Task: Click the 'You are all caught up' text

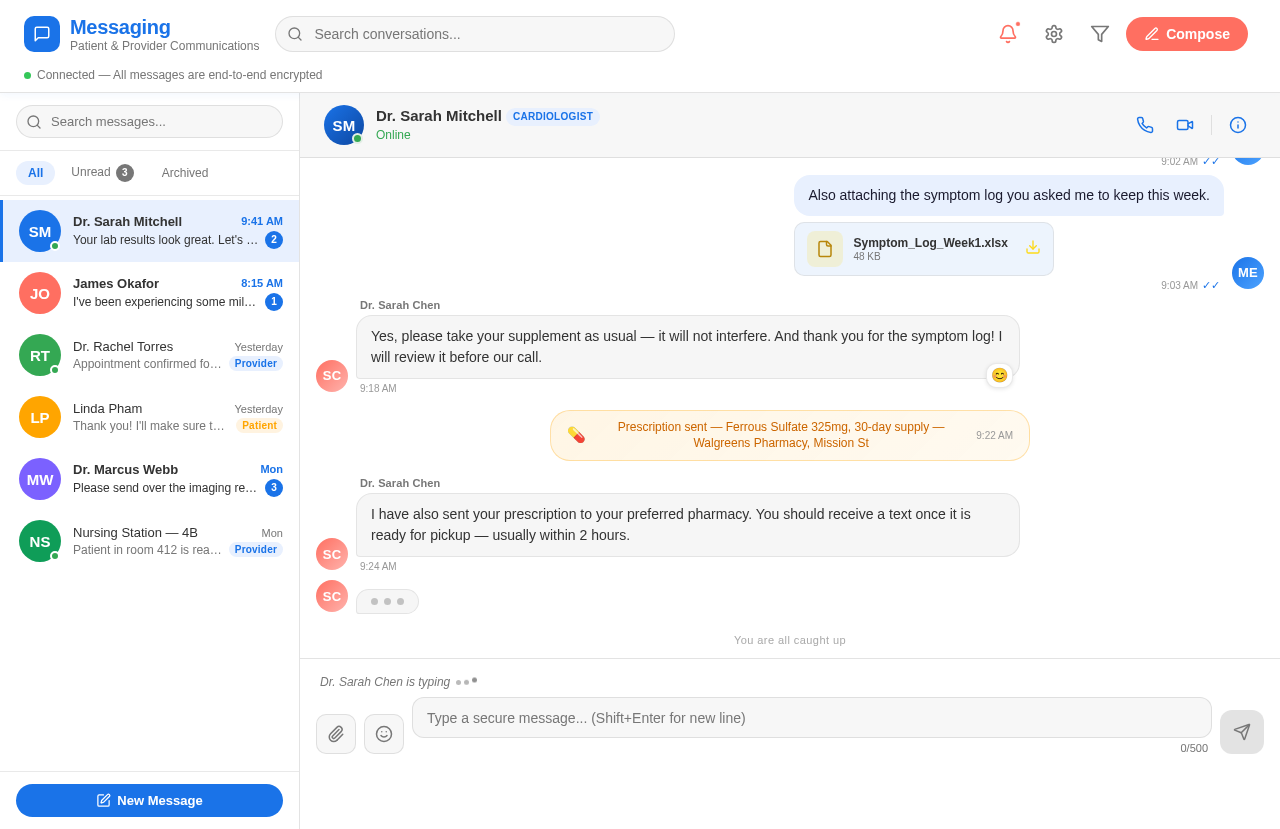Action: [x=790, y=640]
